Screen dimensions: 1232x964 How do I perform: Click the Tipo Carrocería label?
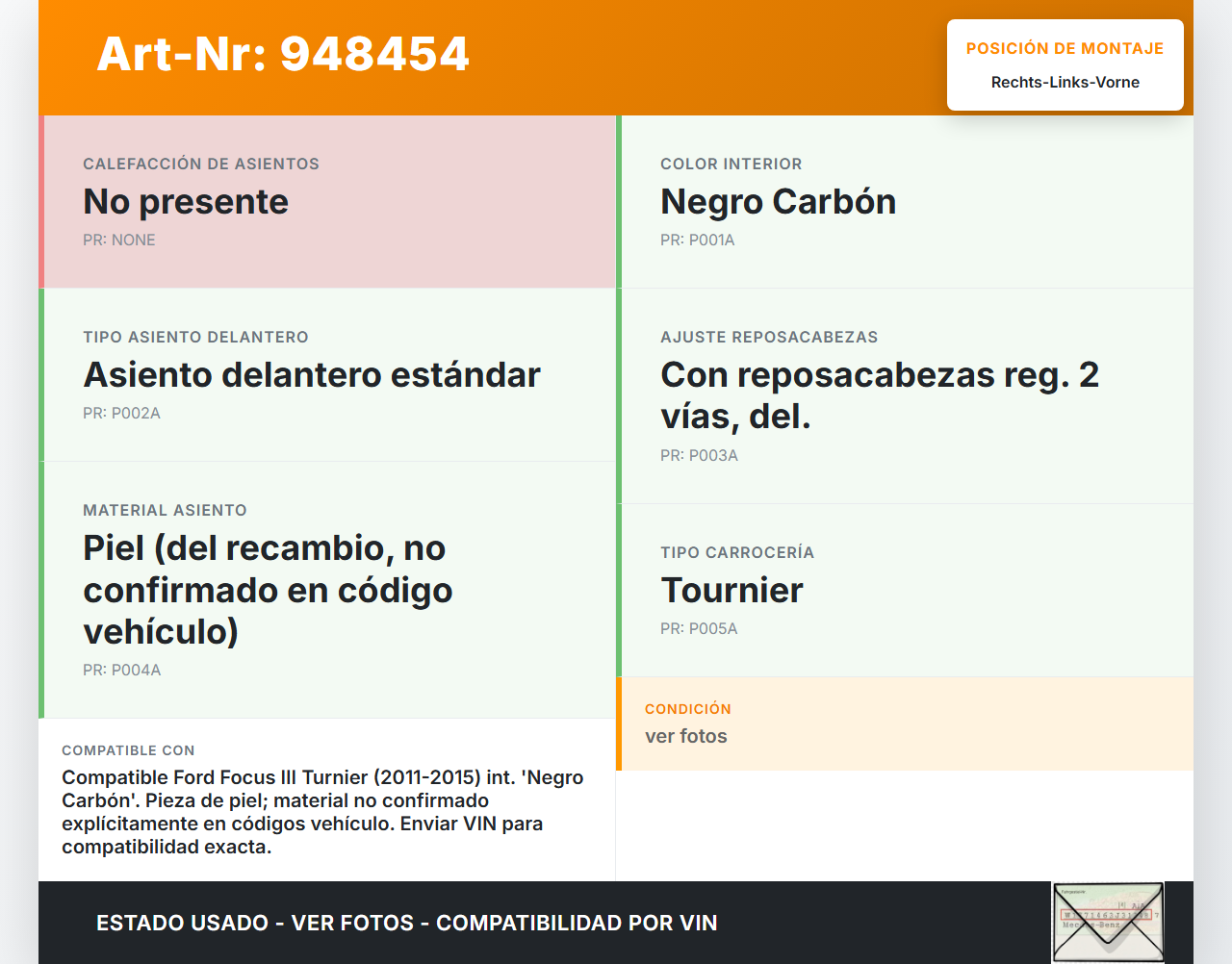click(737, 552)
